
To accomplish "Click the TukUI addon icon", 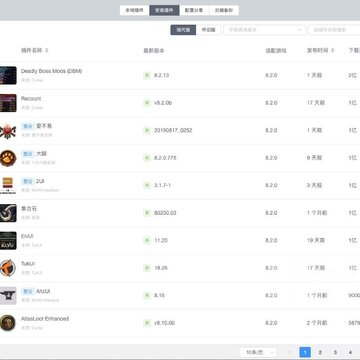I will click(8, 268).
